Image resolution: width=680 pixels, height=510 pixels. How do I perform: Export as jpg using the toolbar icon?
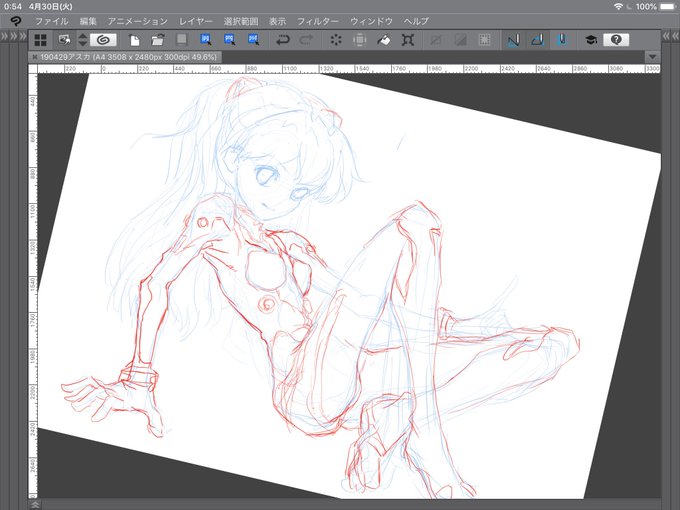(206, 40)
